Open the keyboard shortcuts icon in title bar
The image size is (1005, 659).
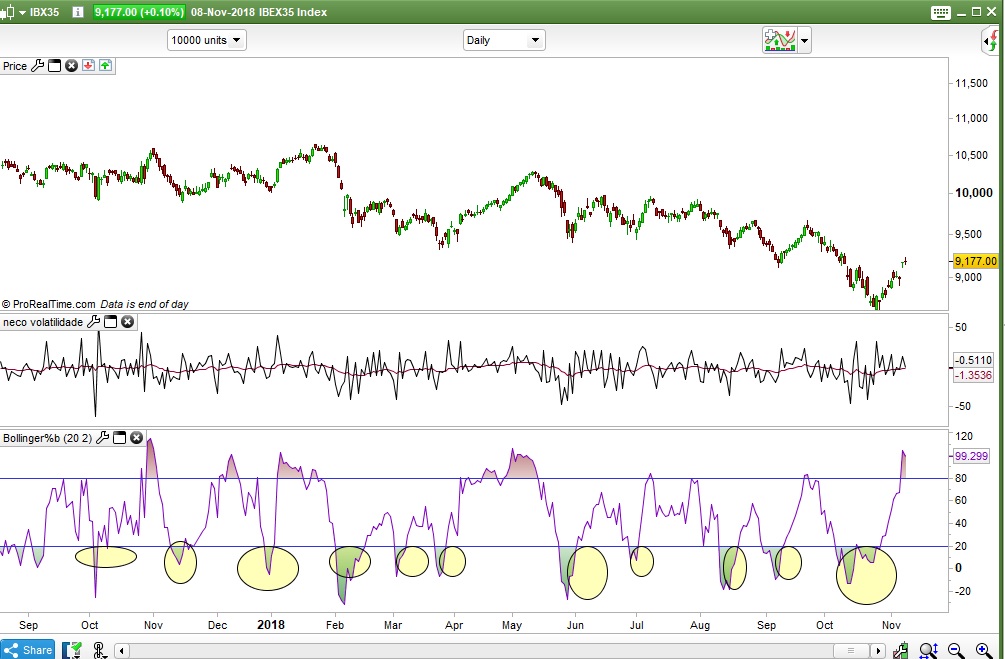(940, 12)
